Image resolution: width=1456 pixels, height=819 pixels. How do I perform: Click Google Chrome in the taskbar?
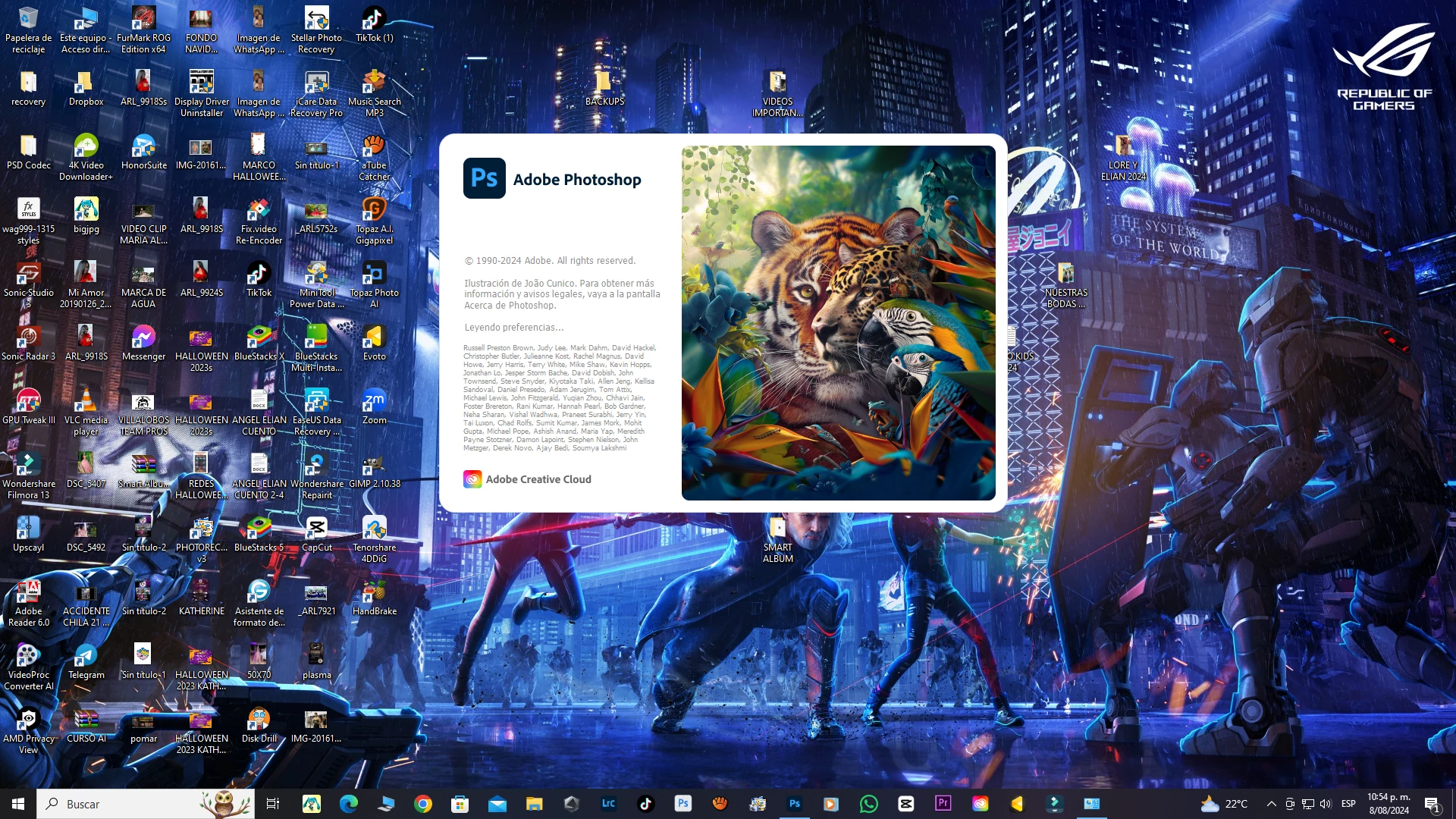click(x=423, y=804)
